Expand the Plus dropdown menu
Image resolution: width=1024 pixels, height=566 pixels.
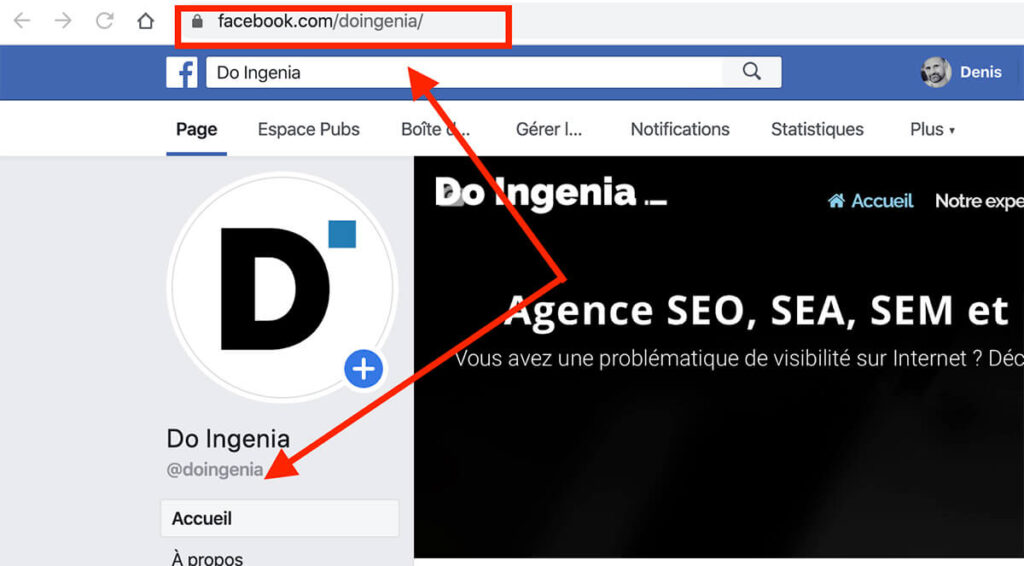tap(932, 129)
